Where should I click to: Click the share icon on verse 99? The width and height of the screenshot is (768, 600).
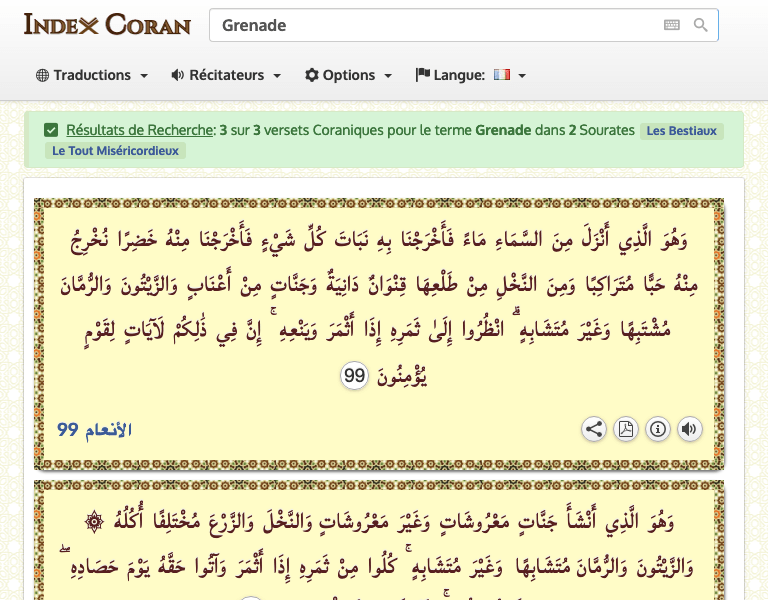coord(594,430)
